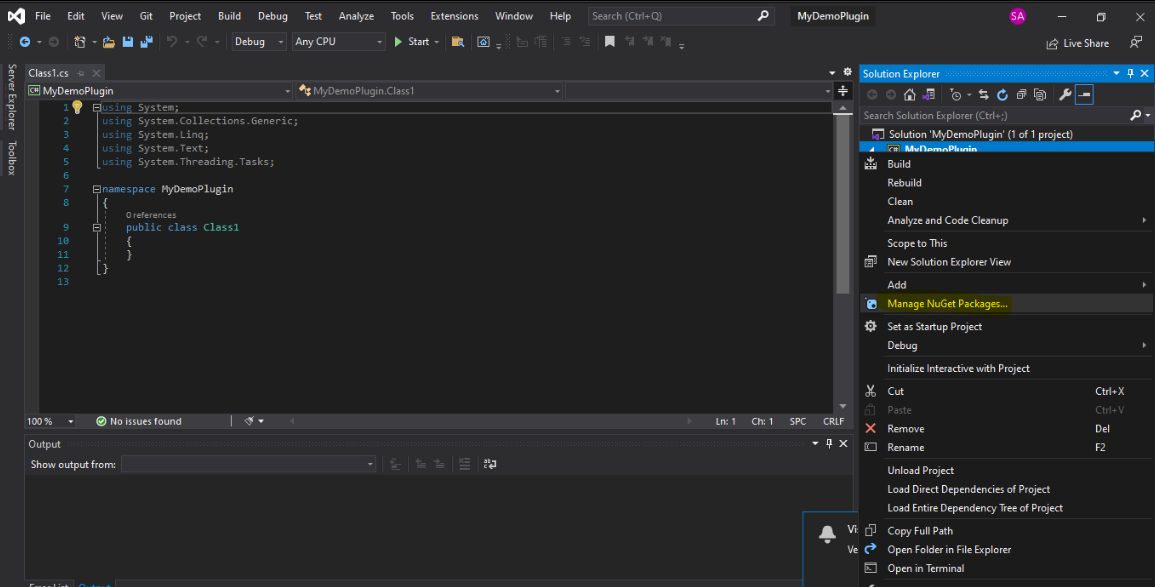Collapse All items in Solution Explorer

1023,95
